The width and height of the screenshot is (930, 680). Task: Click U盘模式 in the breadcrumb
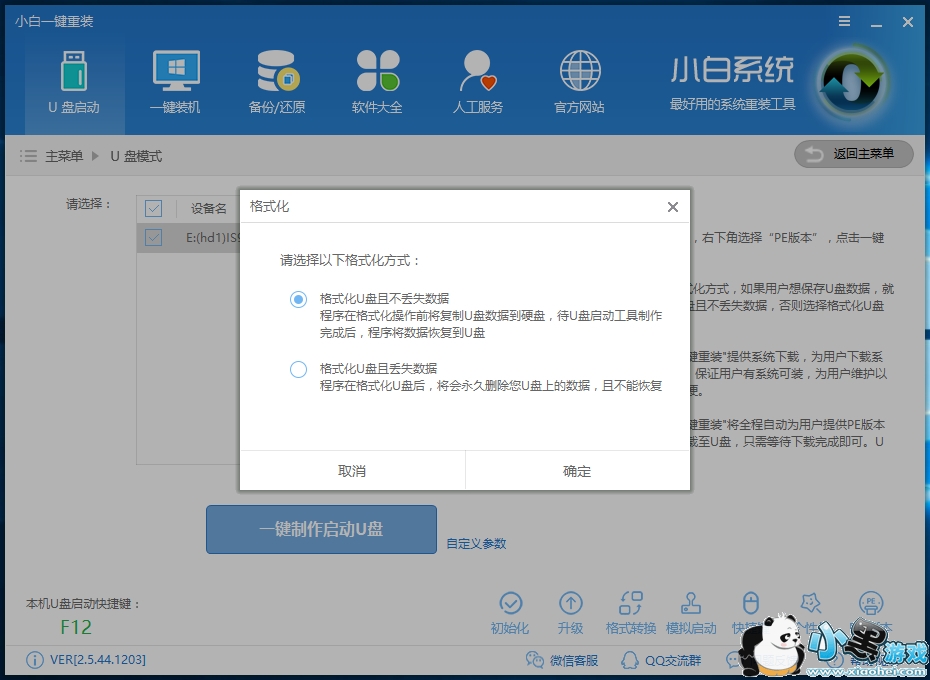(x=136, y=156)
